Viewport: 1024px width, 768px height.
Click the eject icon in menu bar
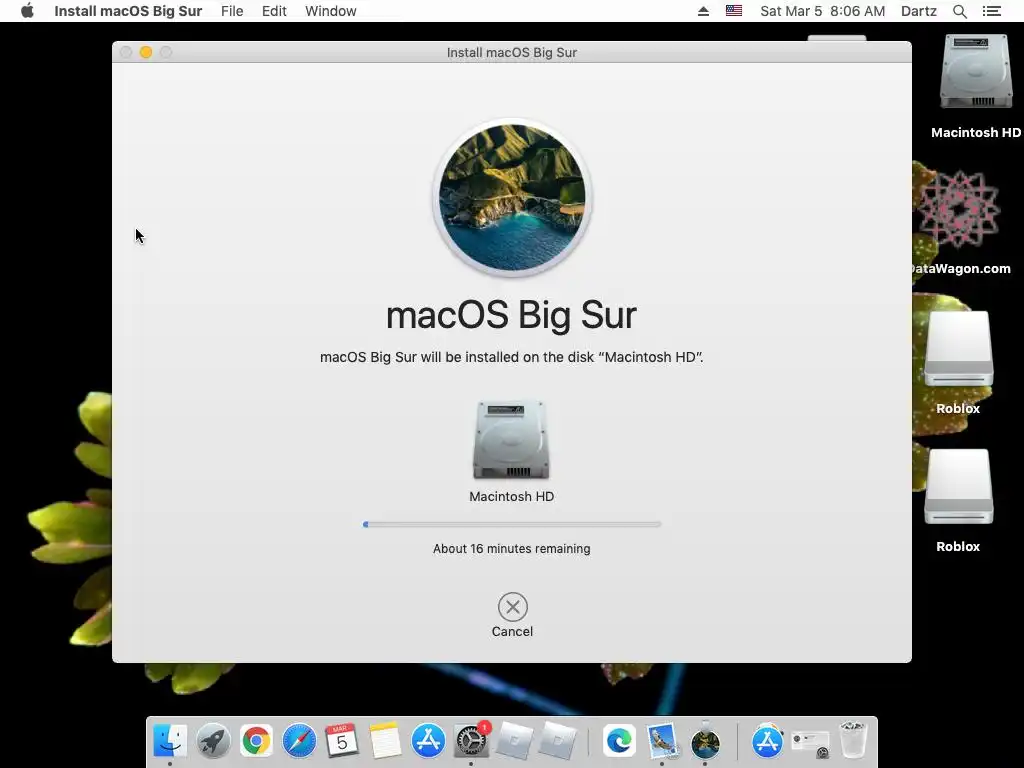(x=703, y=11)
